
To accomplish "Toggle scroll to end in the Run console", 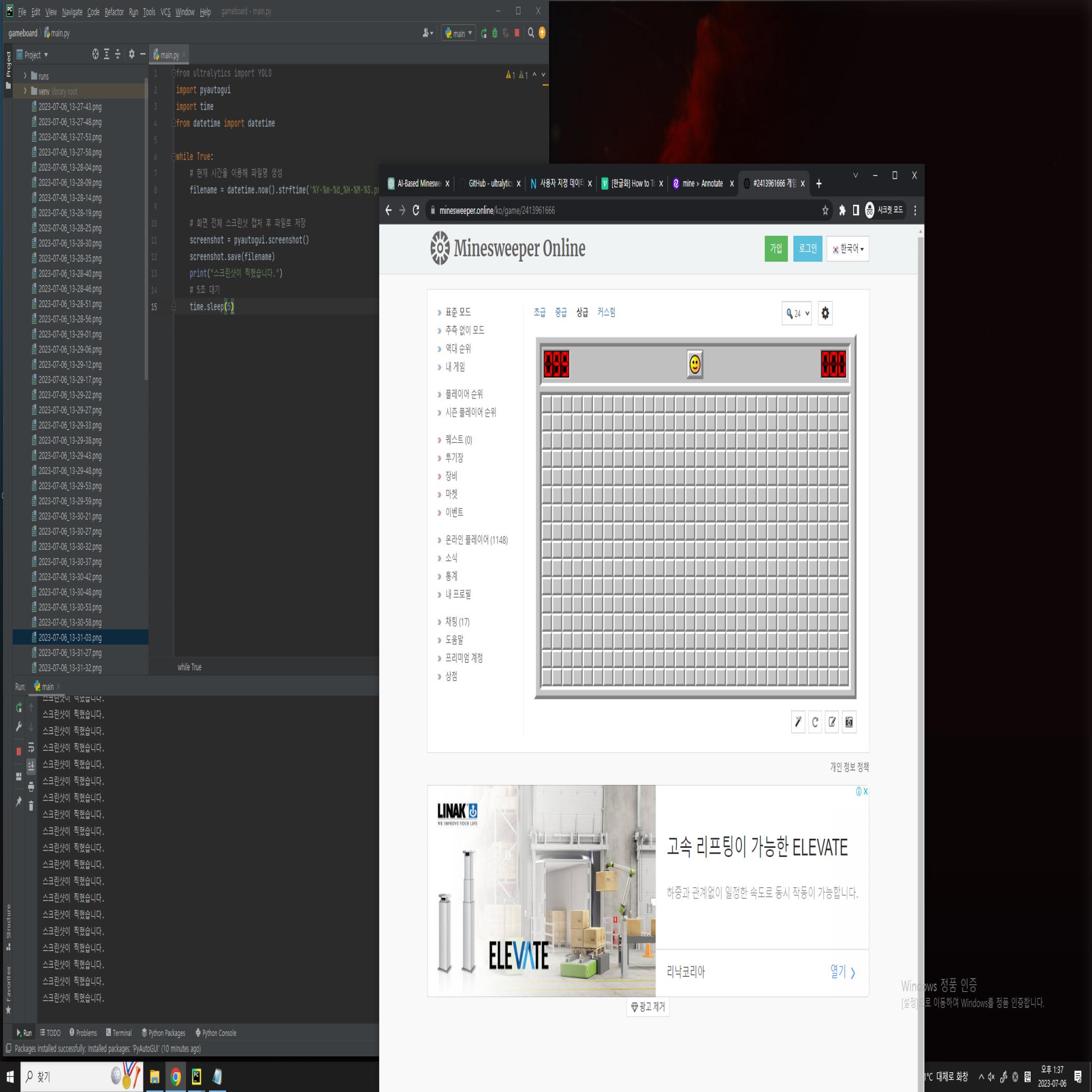I will click(x=31, y=767).
